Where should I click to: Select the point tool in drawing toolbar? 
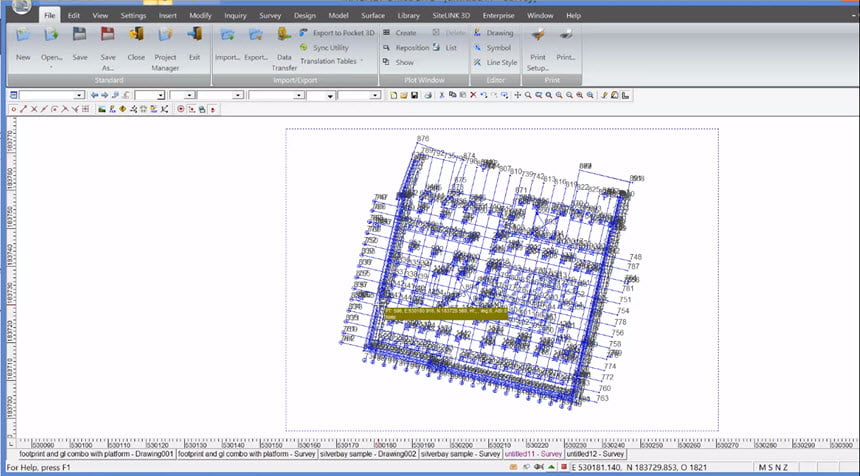point(14,110)
